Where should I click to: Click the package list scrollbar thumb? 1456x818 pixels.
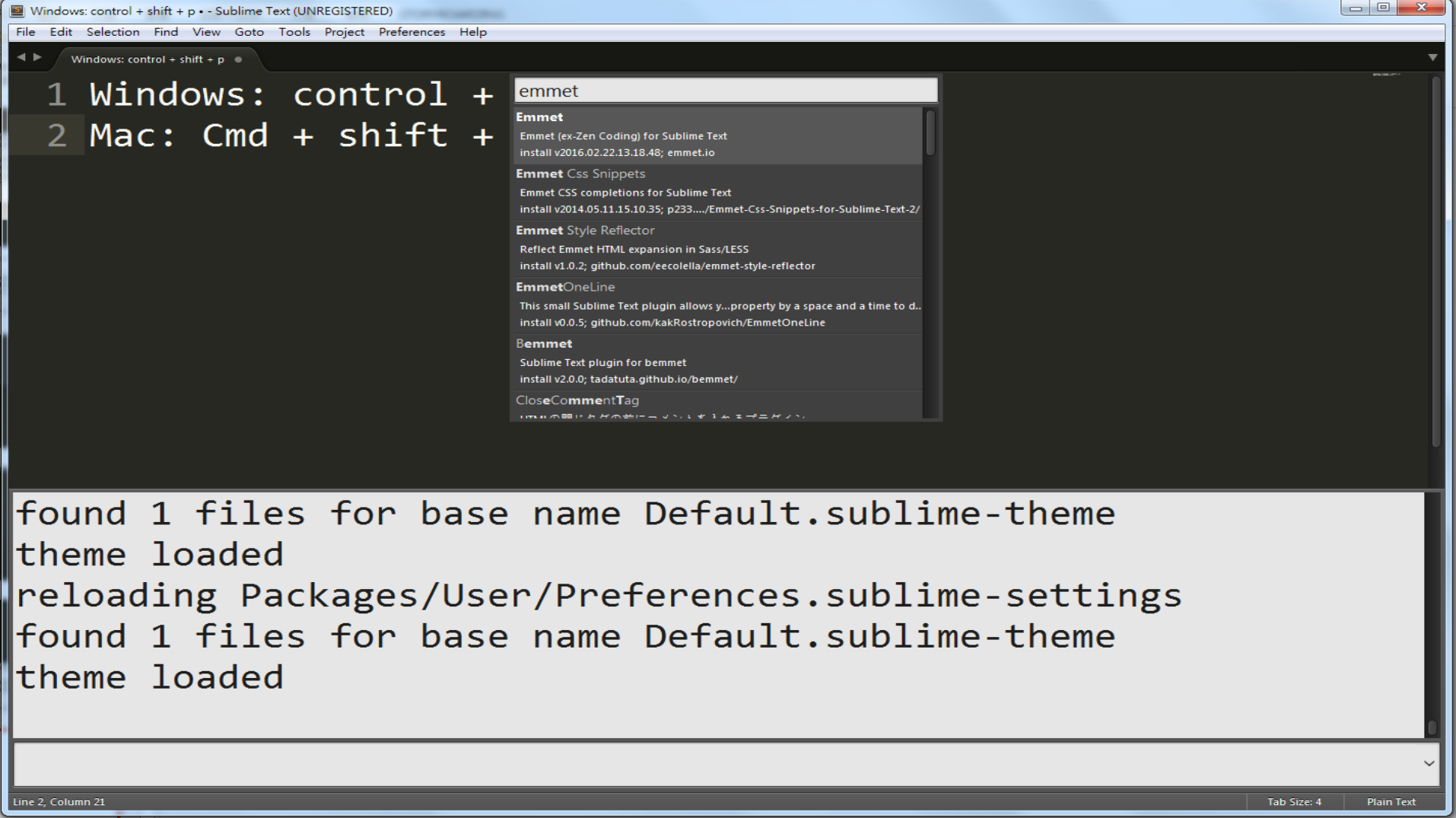(930, 132)
